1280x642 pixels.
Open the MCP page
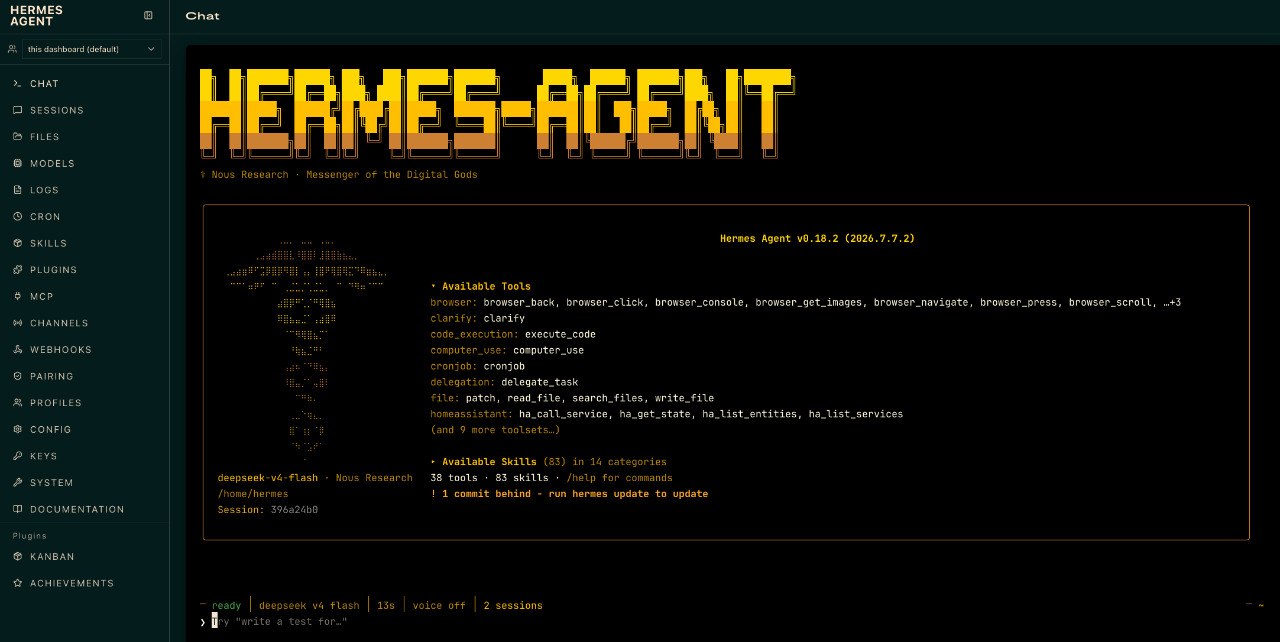85,296
